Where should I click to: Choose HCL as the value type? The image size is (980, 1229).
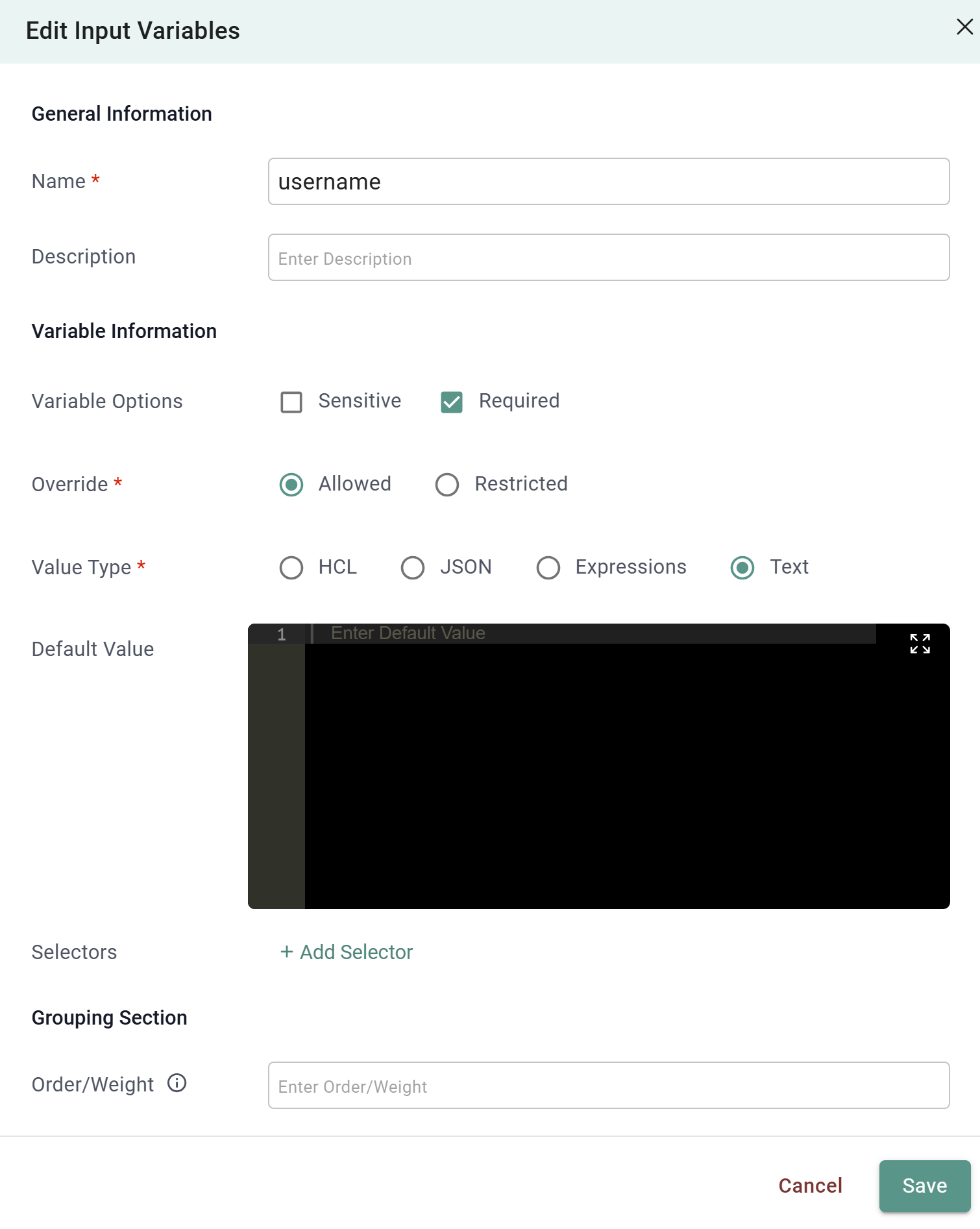pos(291,568)
